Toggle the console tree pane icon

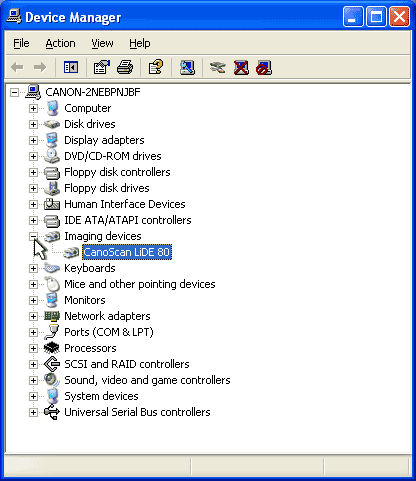(71, 68)
